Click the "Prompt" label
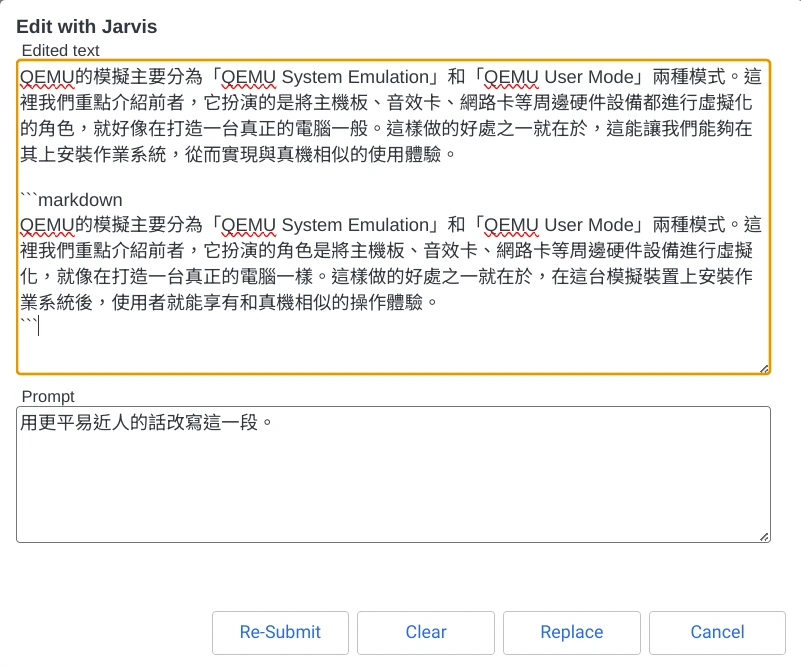 pos(48,397)
